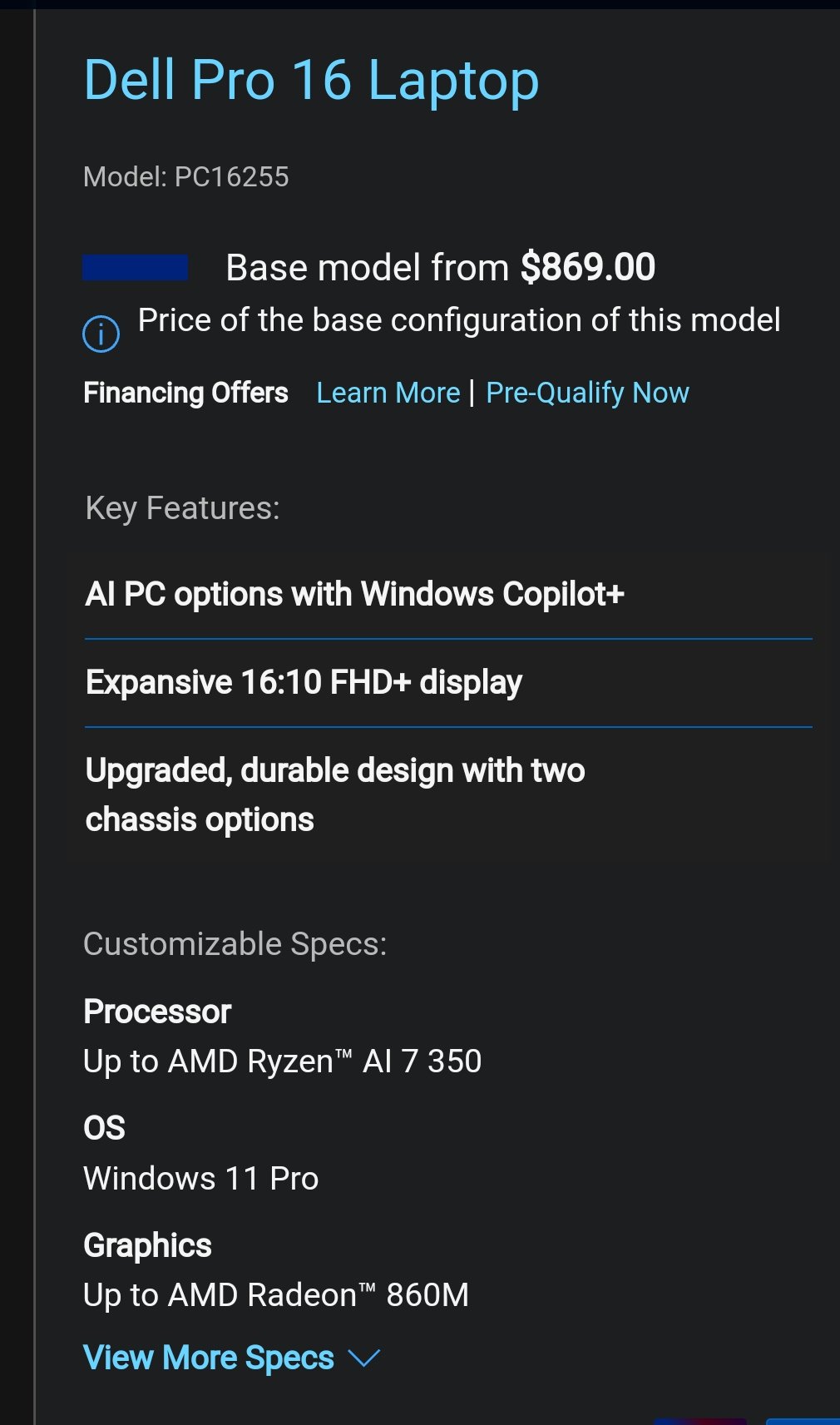This screenshot has width=840, height=1425.
Task: Expand the Expansive 16:10 FHD+ display feature
Action: [x=448, y=683]
